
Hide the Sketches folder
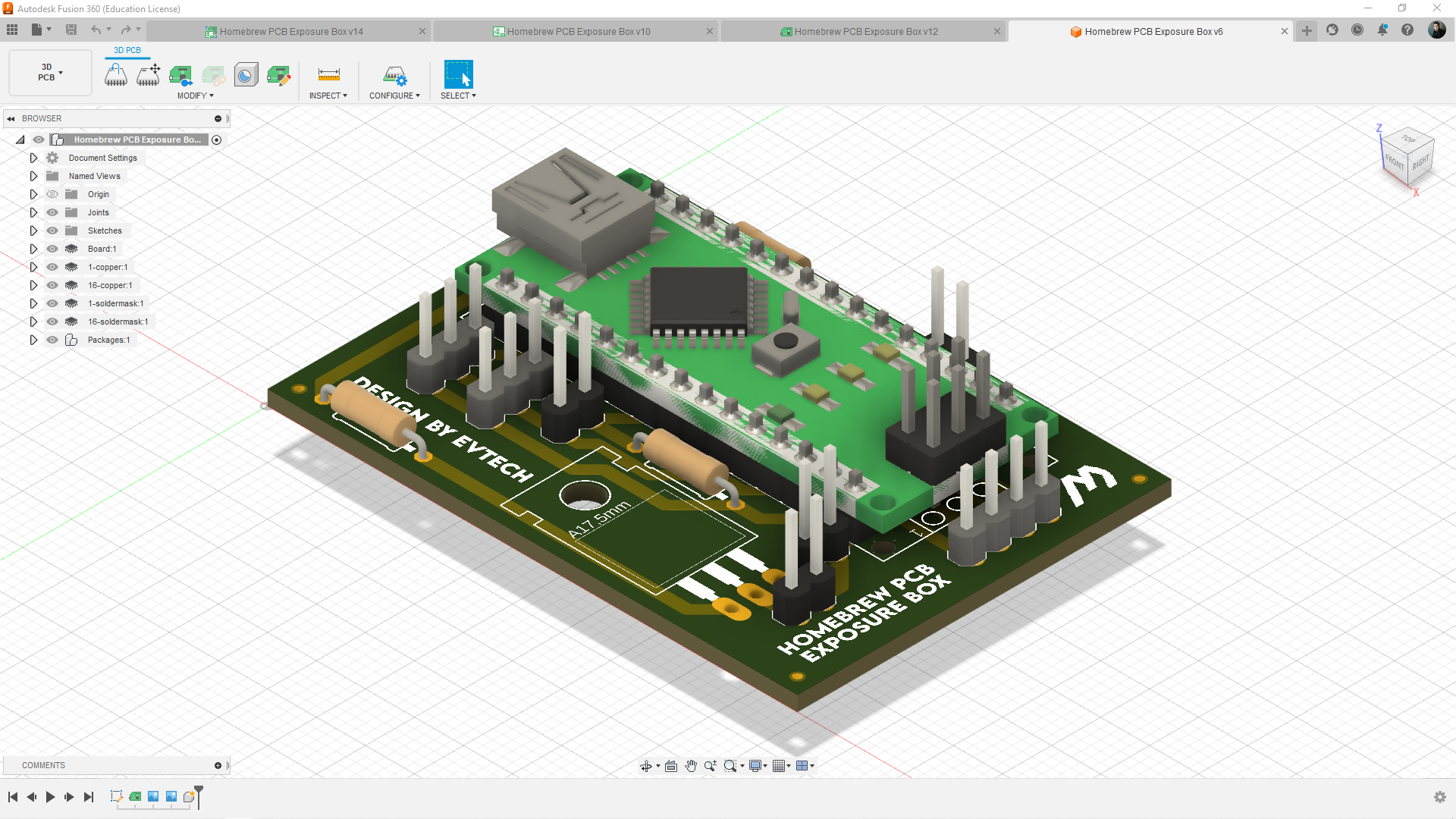pyautogui.click(x=52, y=231)
